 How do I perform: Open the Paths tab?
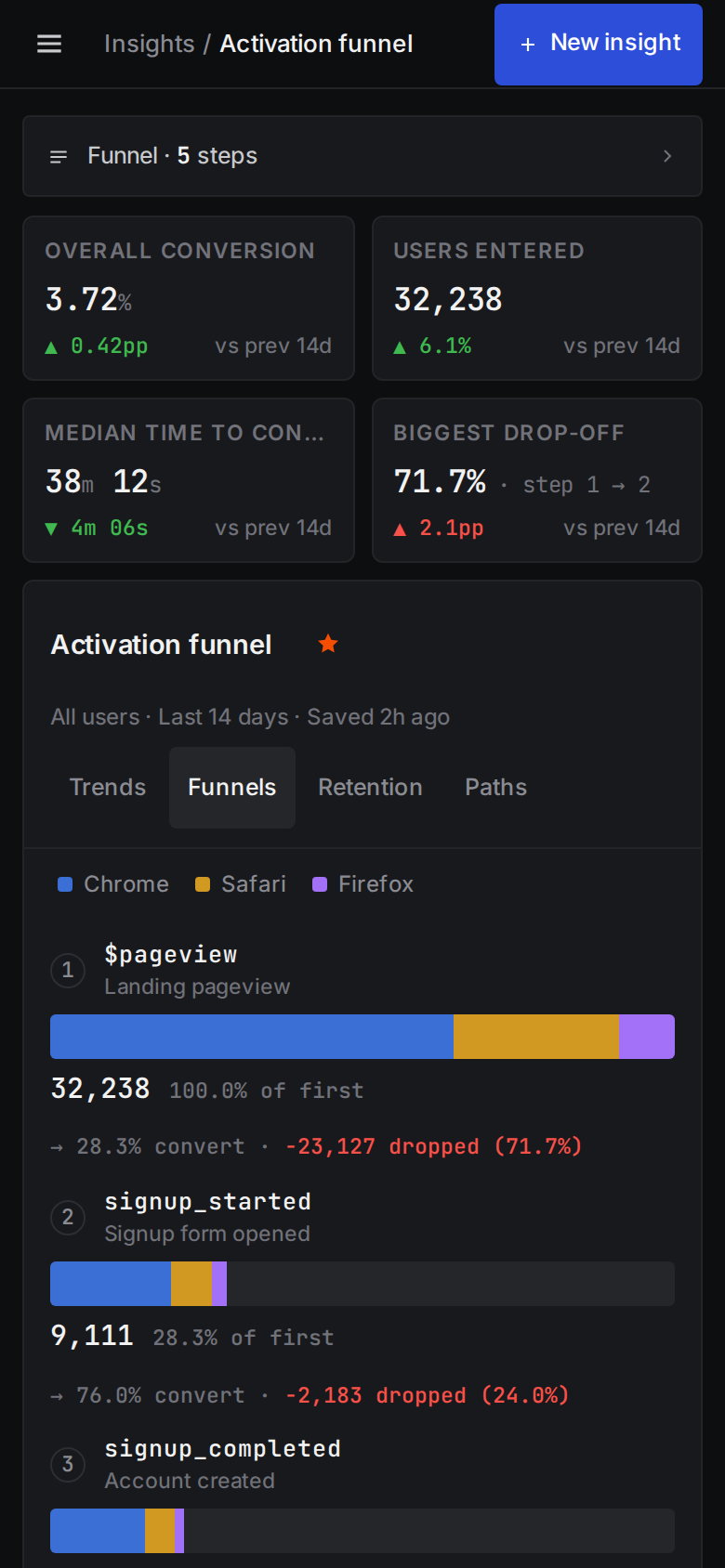[x=496, y=788]
